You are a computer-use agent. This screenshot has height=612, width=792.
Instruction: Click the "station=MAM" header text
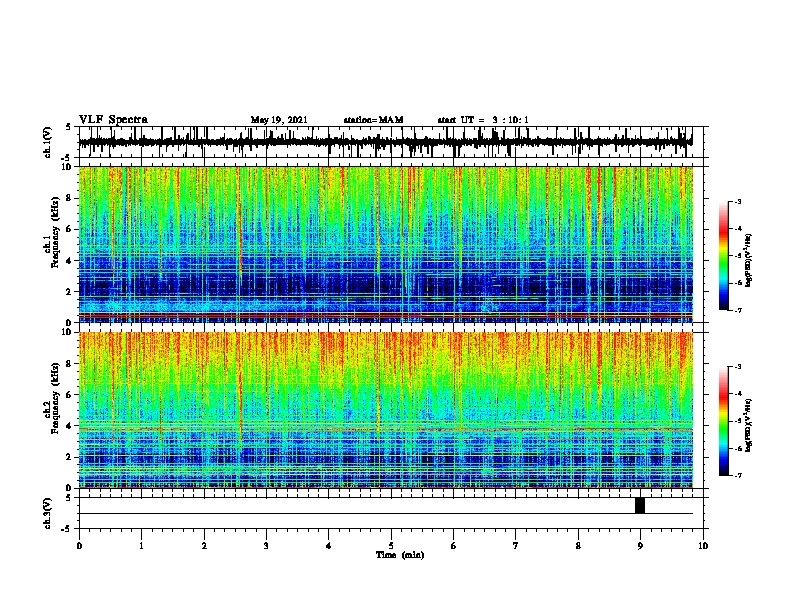point(373,120)
